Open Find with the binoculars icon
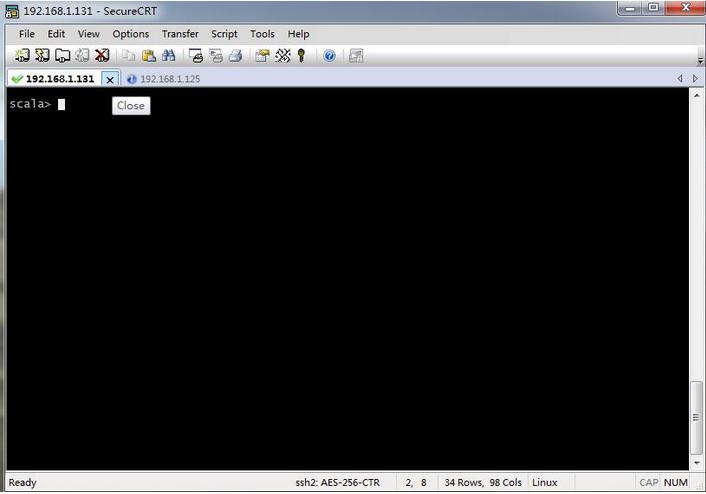Screen dimensions: 706x494 [168, 55]
